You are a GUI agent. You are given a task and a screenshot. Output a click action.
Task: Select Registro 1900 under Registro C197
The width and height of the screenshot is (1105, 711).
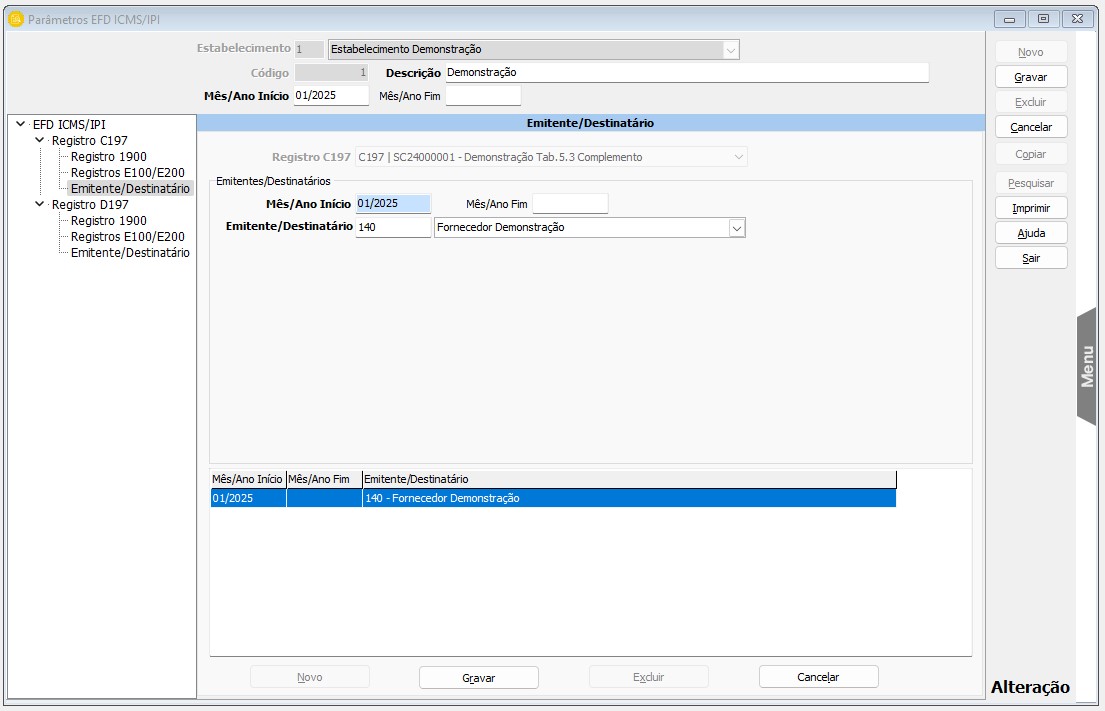108,157
